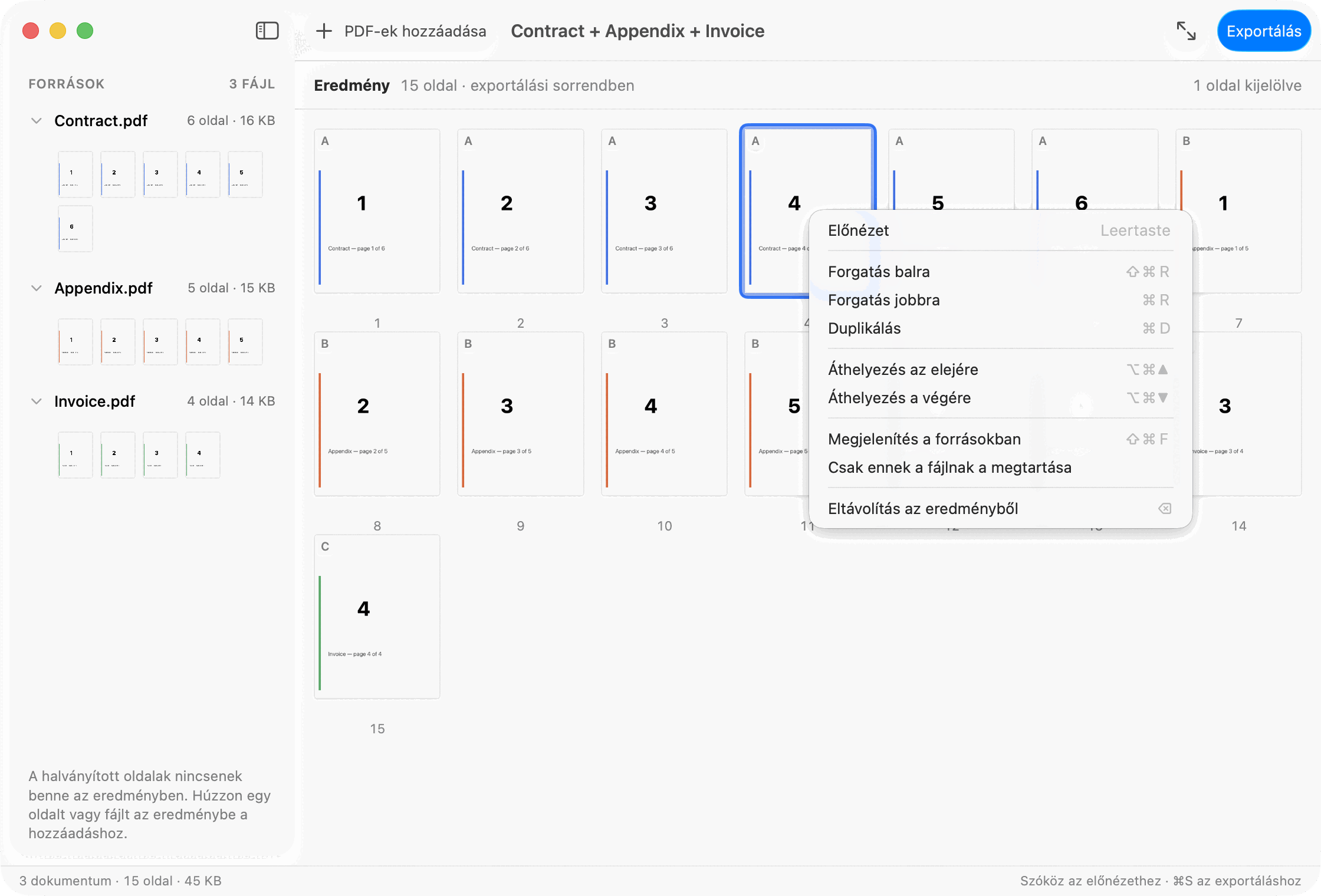Click '3 dokumentum · 15 oldal · 45 KB' status

(120, 881)
